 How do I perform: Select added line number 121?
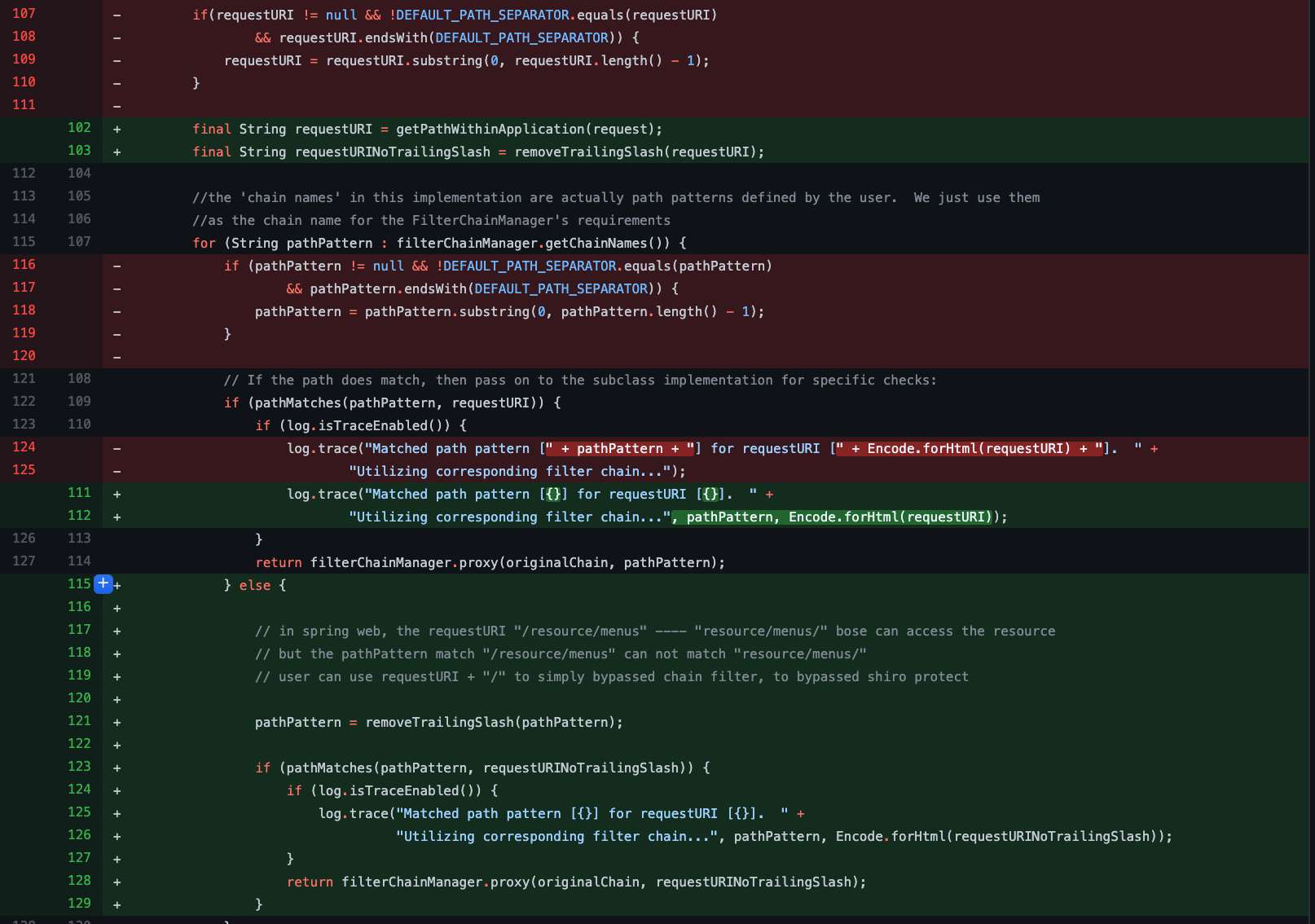[x=79, y=721]
